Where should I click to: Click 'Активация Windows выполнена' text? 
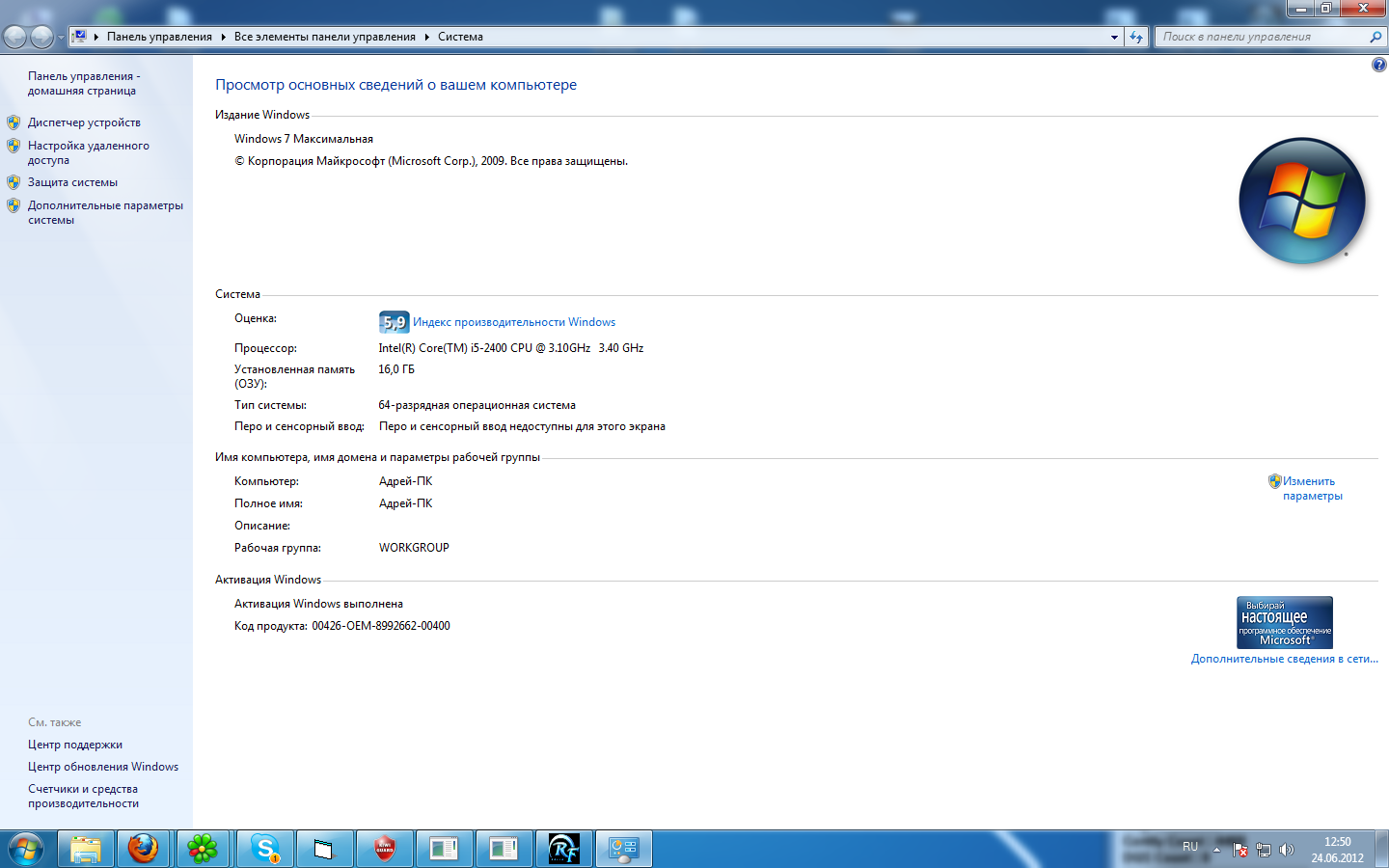[x=318, y=604]
